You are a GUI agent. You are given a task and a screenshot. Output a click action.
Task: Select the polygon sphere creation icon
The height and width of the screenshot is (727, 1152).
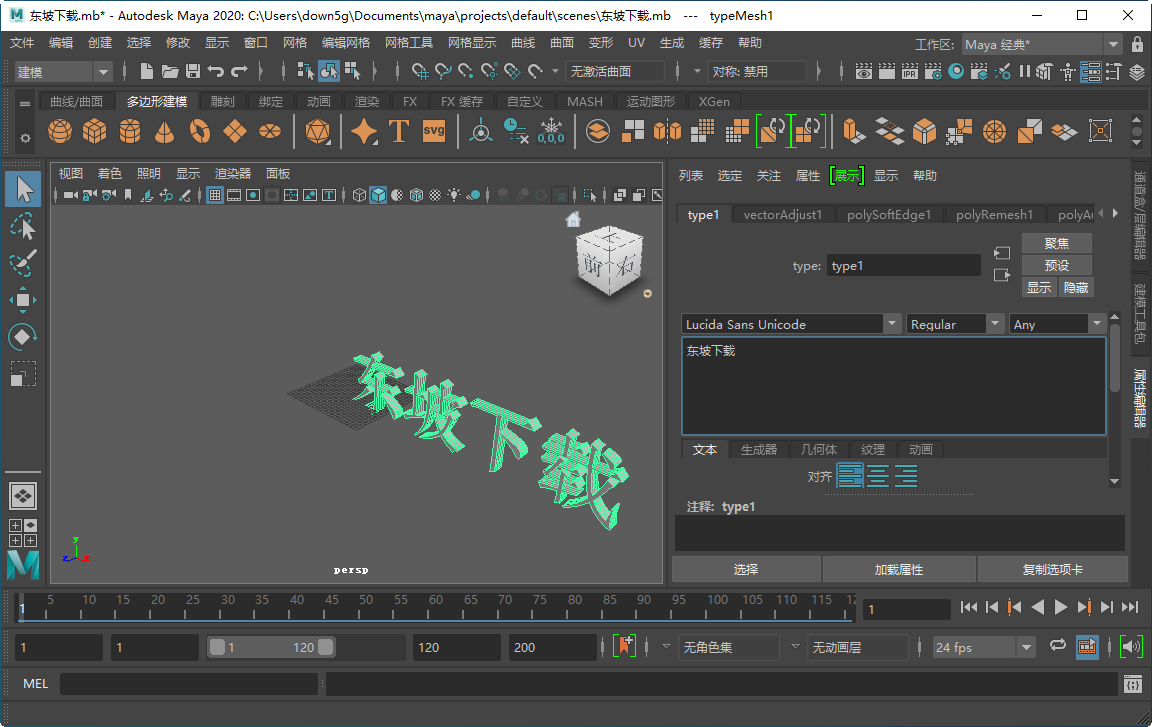coord(59,131)
